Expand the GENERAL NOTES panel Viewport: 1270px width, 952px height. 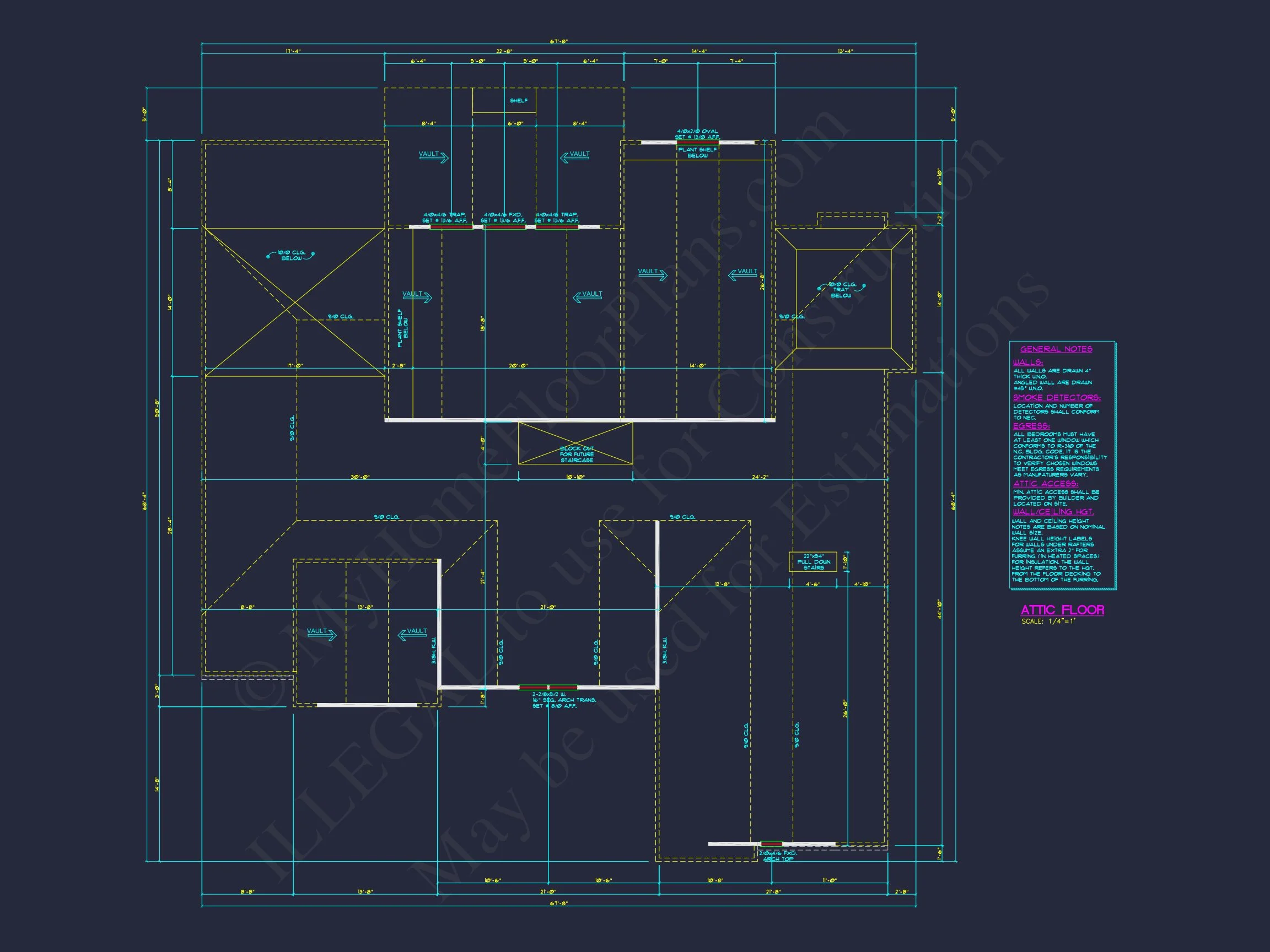(x=1057, y=348)
